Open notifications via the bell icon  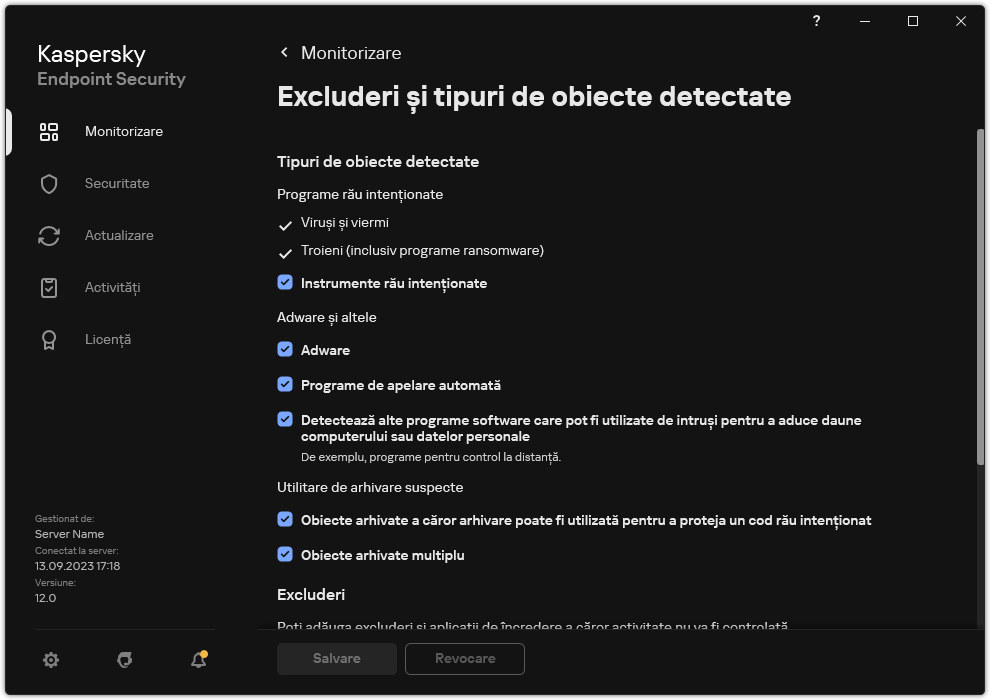pyautogui.click(x=198, y=660)
